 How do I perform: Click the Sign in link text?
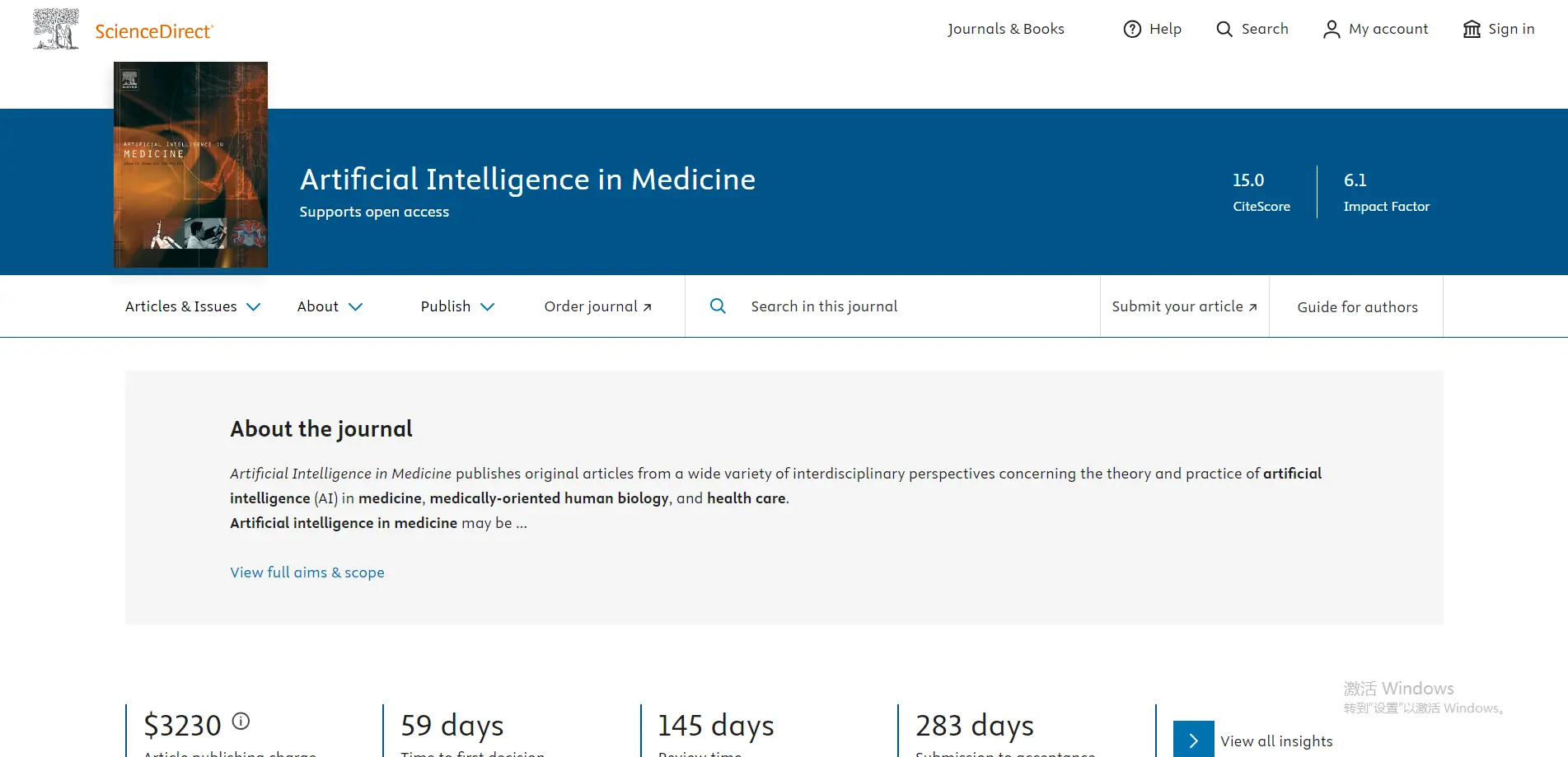1511,29
